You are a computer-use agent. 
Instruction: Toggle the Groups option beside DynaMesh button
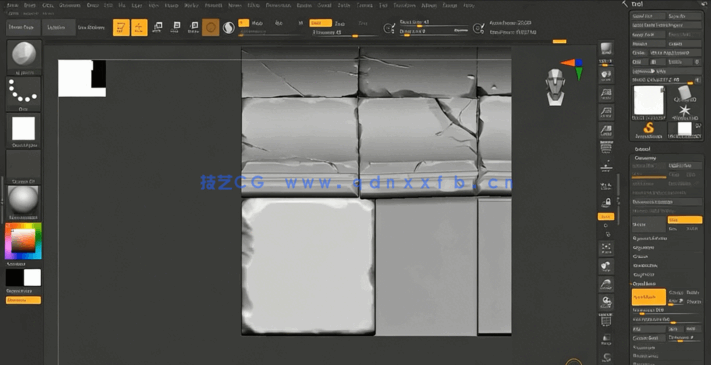(x=676, y=292)
